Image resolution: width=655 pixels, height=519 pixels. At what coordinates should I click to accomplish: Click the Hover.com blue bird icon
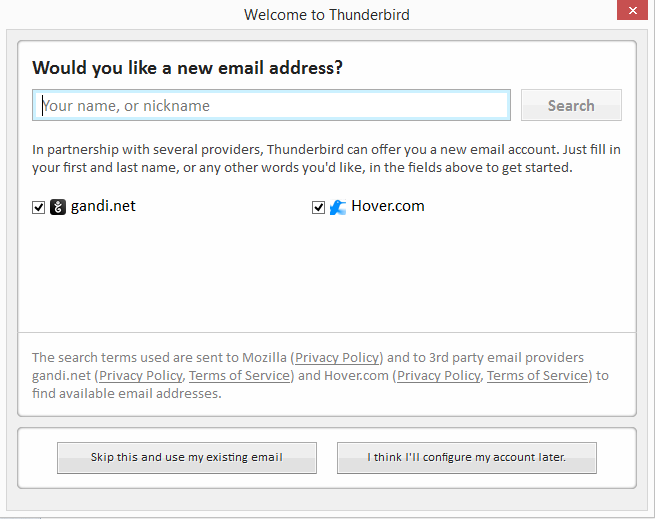pyautogui.click(x=338, y=207)
